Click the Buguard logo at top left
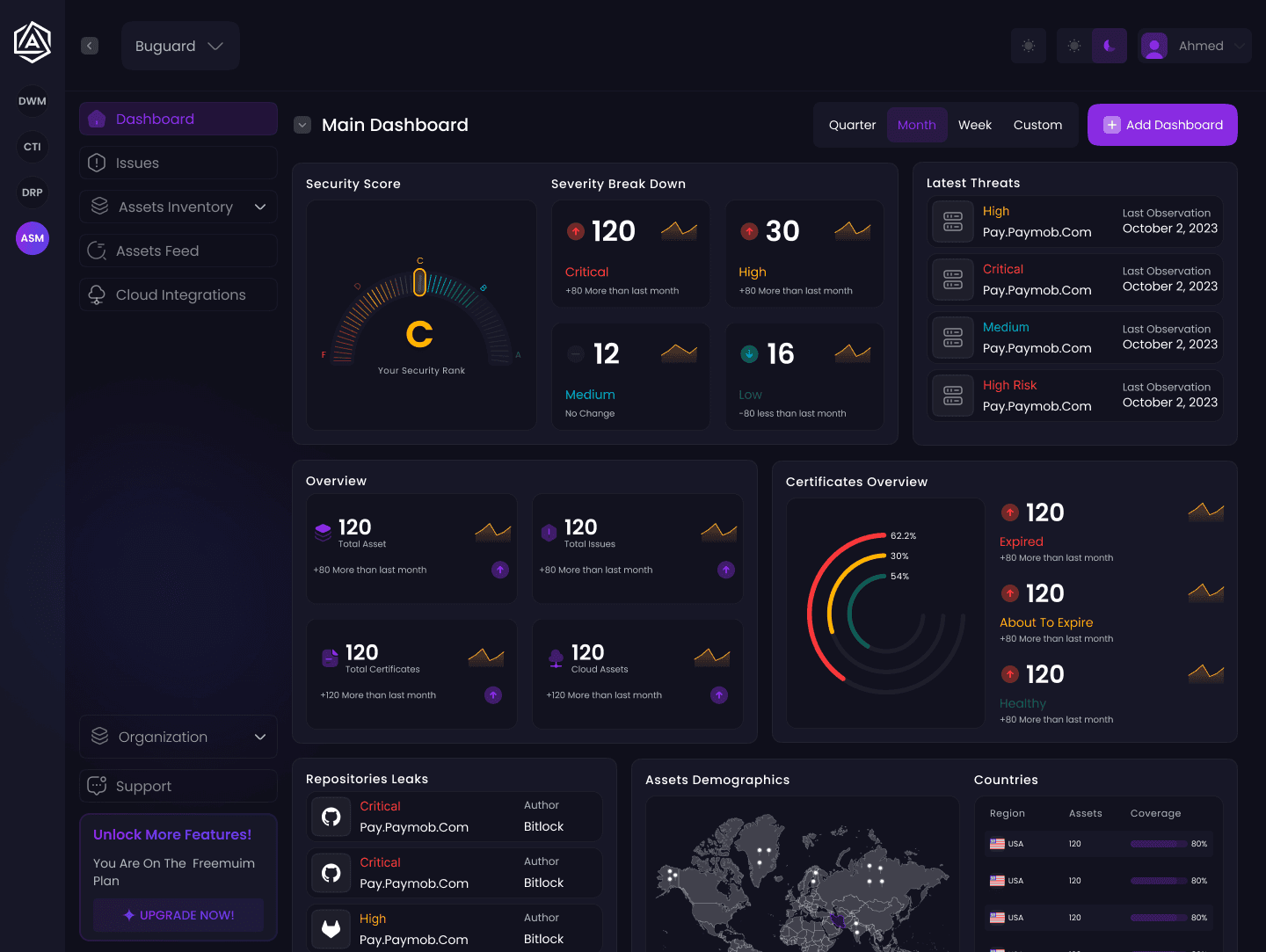1266x952 pixels. coord(32,41)
